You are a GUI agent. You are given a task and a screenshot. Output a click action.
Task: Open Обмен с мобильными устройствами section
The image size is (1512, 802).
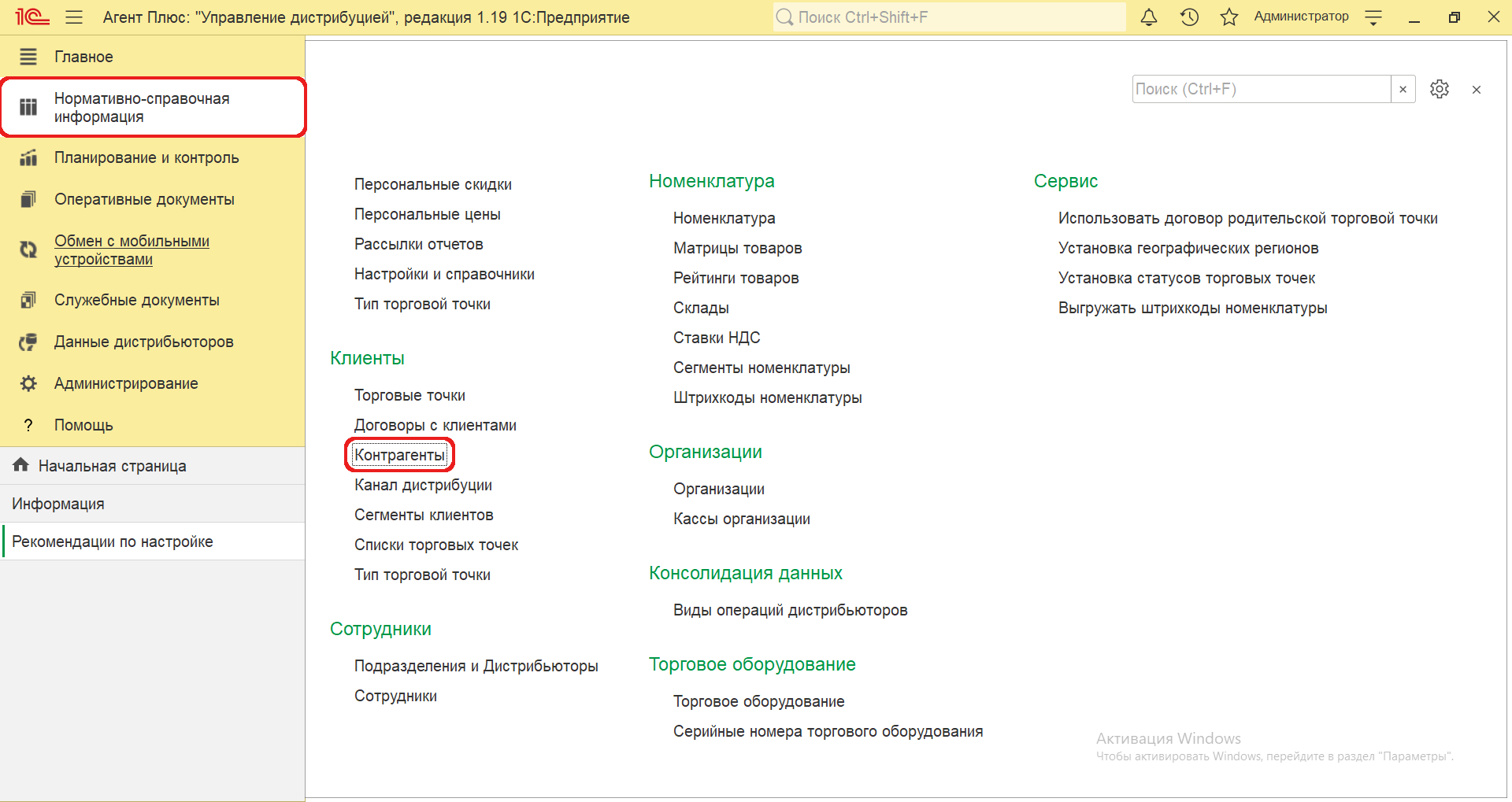tap(132, 249)
